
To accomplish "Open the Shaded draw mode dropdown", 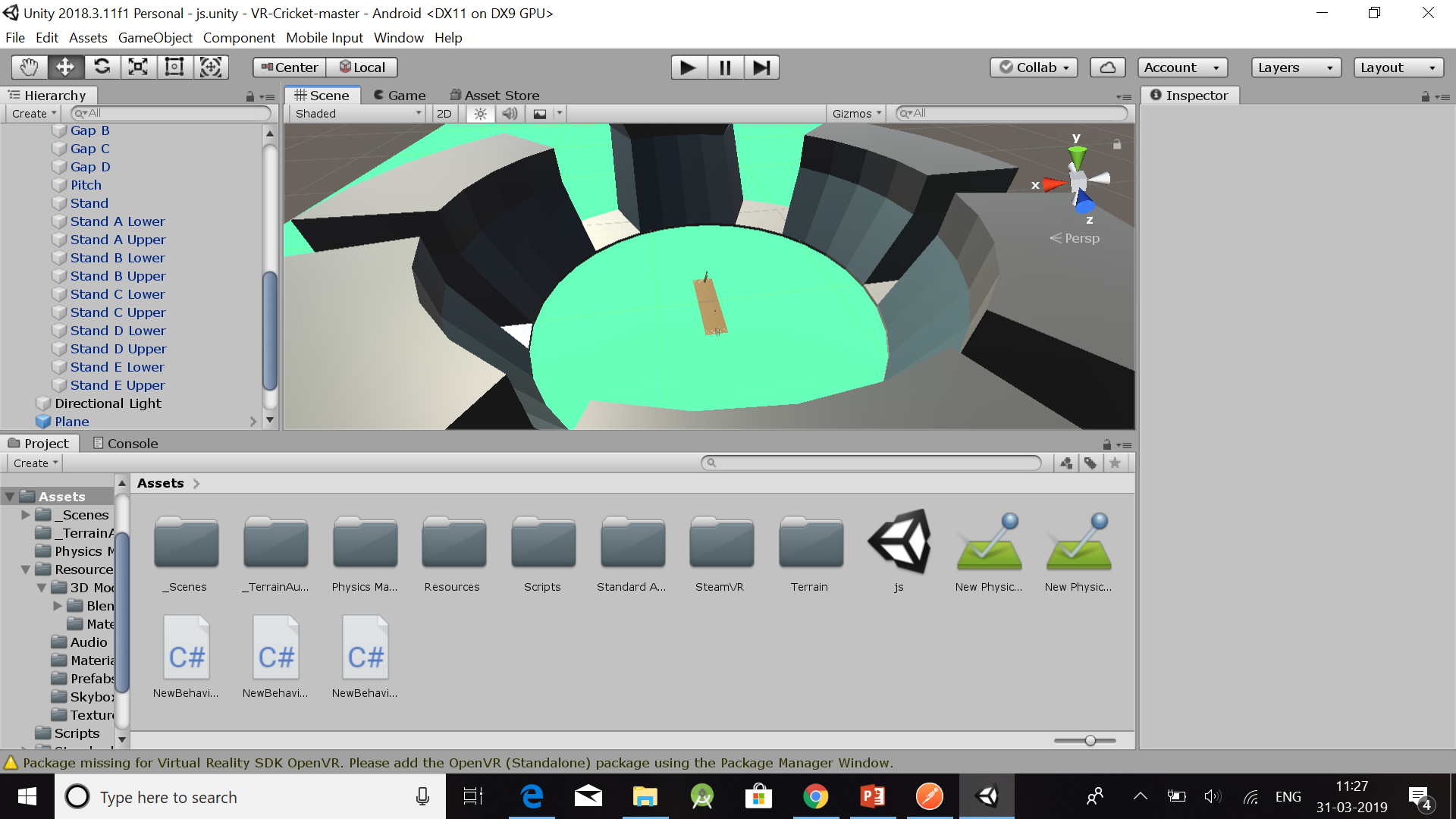I will click(x=356, y=113).
